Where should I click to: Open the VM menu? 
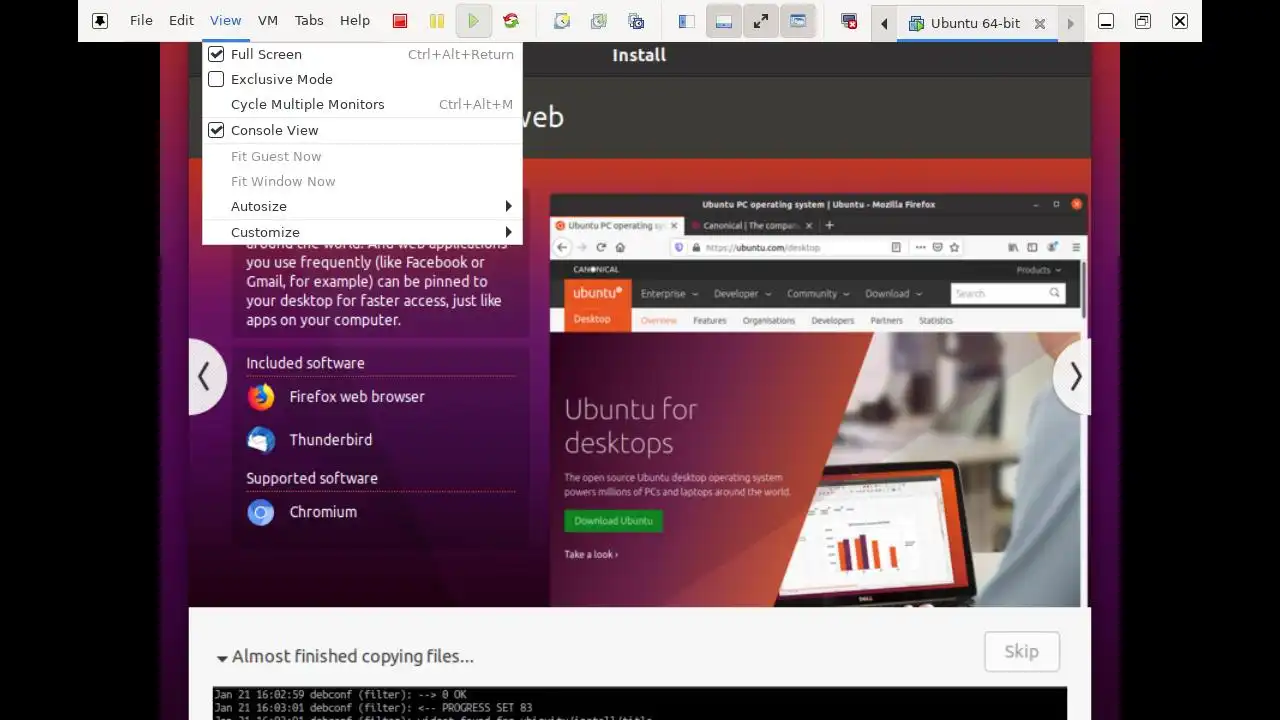pyautogui.click(x=268, y=20)
